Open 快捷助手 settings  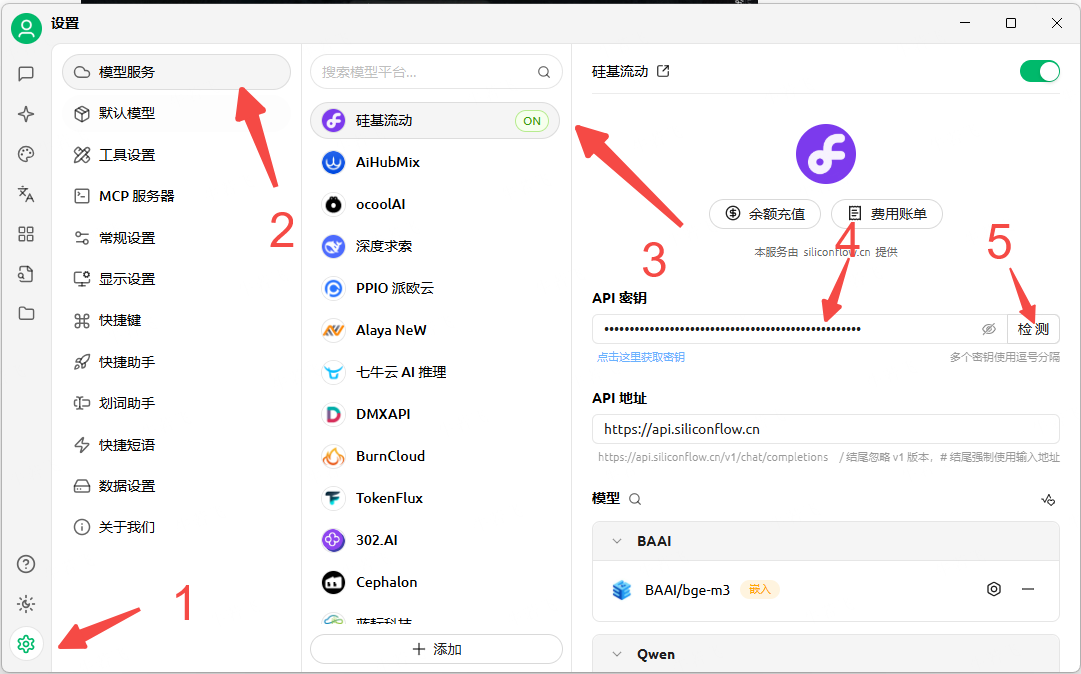[176, 362]
